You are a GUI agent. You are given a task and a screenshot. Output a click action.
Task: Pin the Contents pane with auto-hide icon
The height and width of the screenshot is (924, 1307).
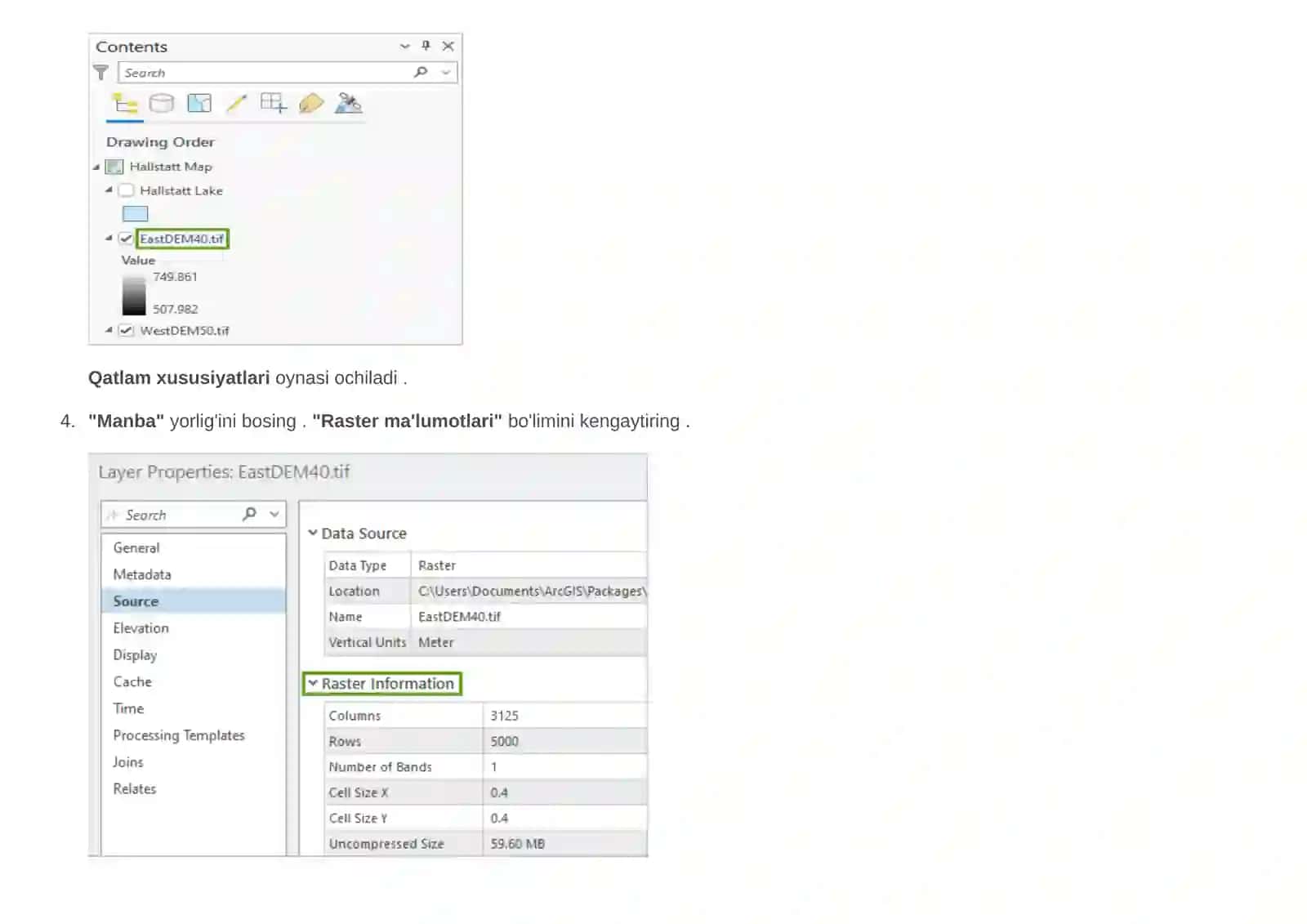426,46
